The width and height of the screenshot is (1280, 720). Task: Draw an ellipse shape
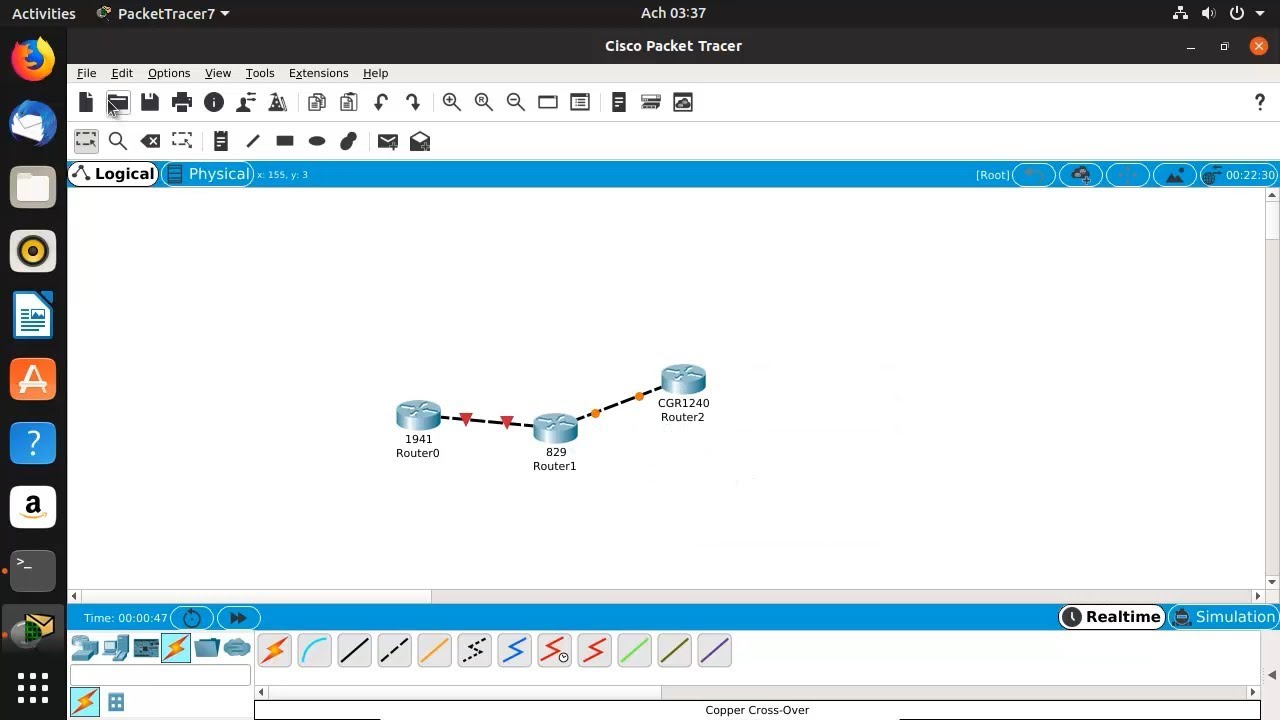[317, 141]
